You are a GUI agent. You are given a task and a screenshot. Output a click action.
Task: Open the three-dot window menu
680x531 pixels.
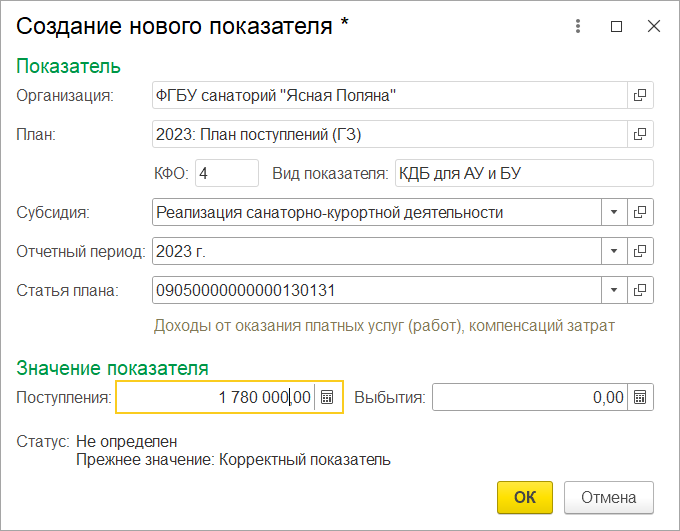point(578,26)
